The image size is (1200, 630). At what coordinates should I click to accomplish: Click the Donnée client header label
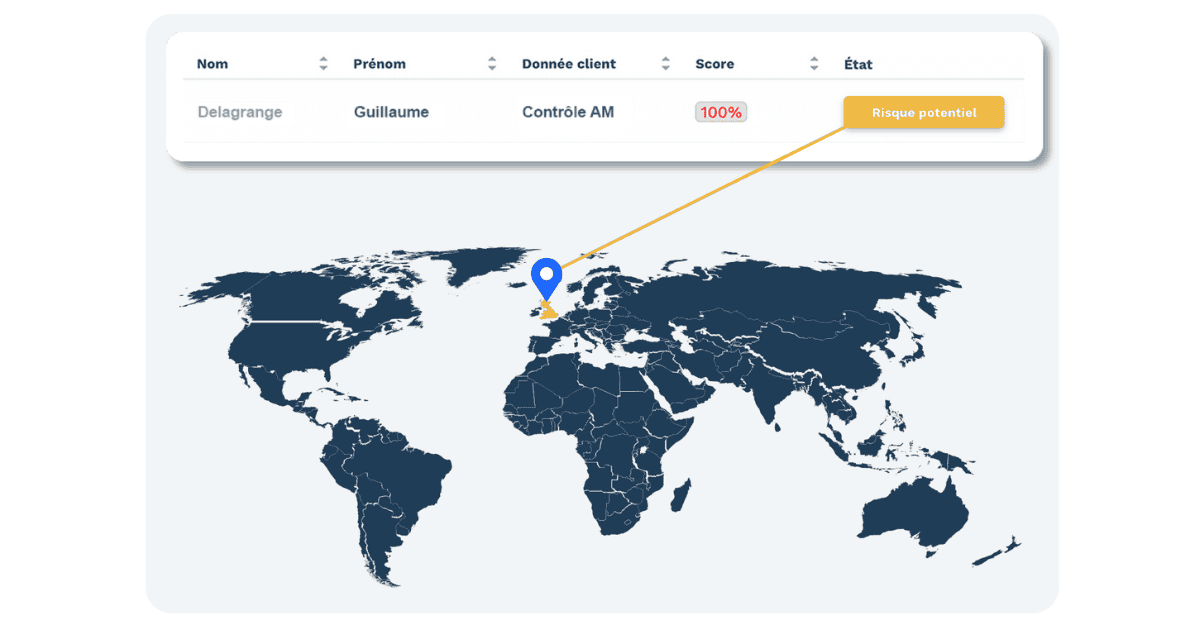pos(568,64)
